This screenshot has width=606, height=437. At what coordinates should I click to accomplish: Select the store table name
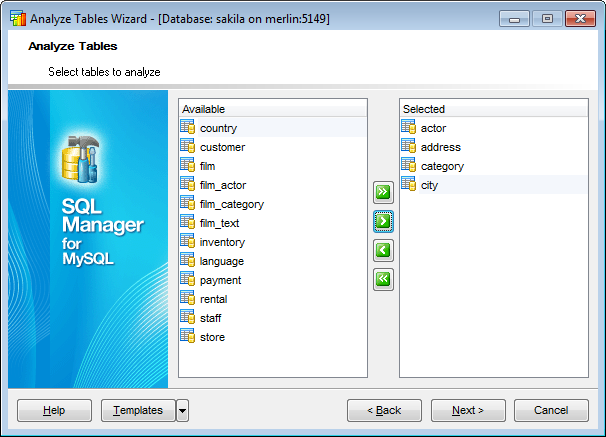pos(213,337)
